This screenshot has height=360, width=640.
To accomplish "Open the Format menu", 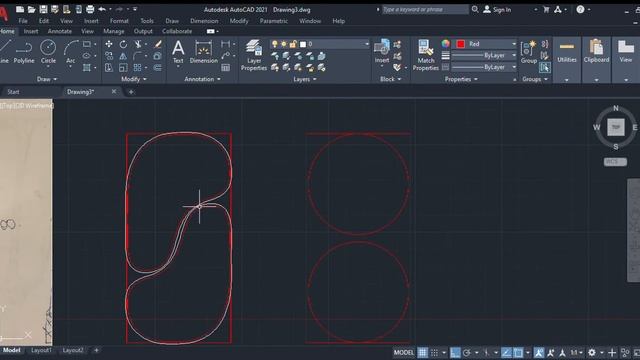I will pyautogui.click(x=119, y=21).
